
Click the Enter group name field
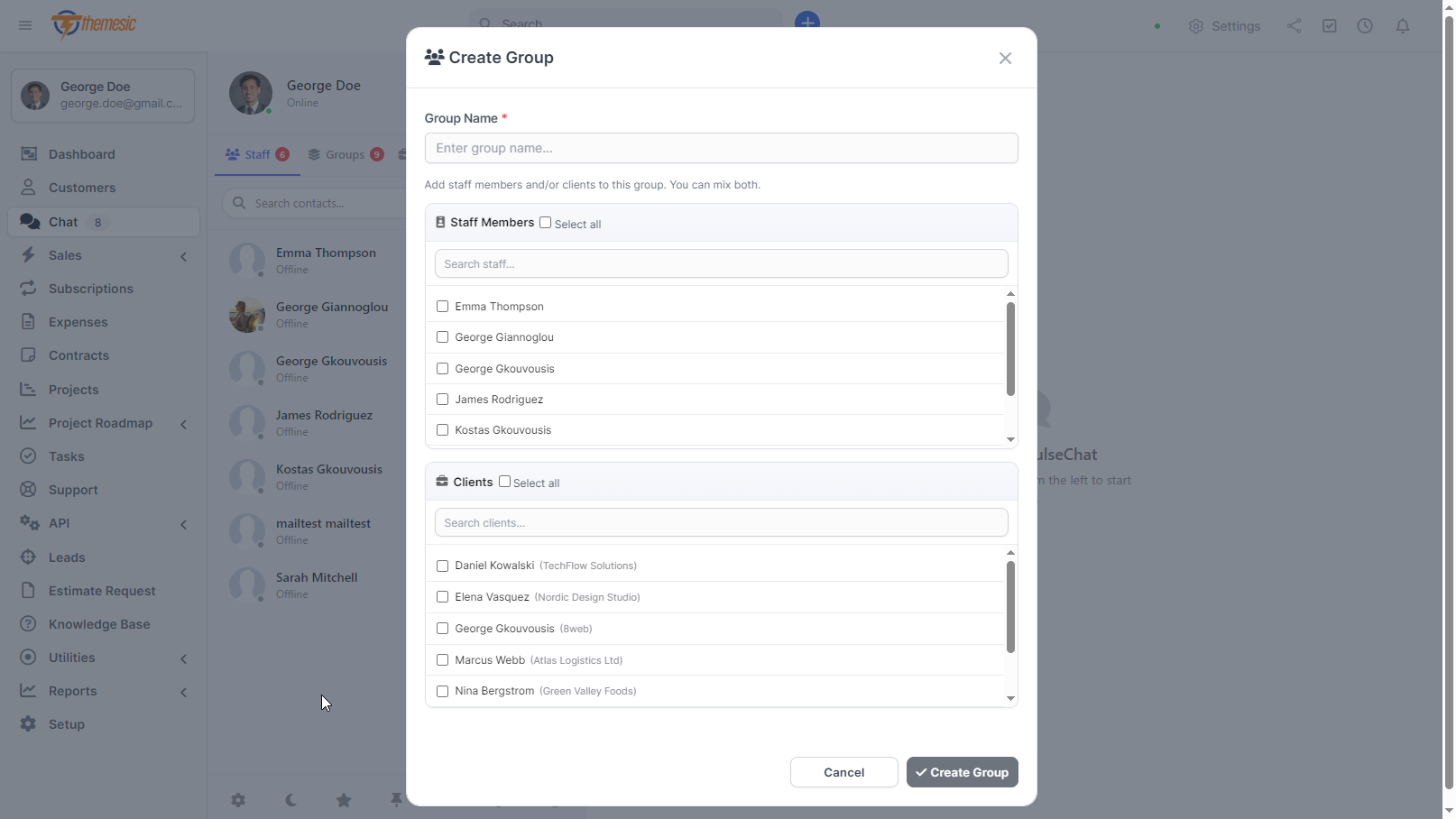(721, 147)
